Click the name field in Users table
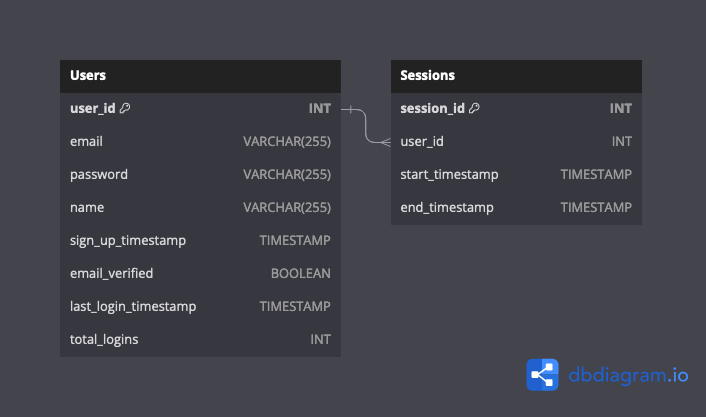The height and width of the screenshot is (417, 706). pyautogui.click(x=200, y=207)
